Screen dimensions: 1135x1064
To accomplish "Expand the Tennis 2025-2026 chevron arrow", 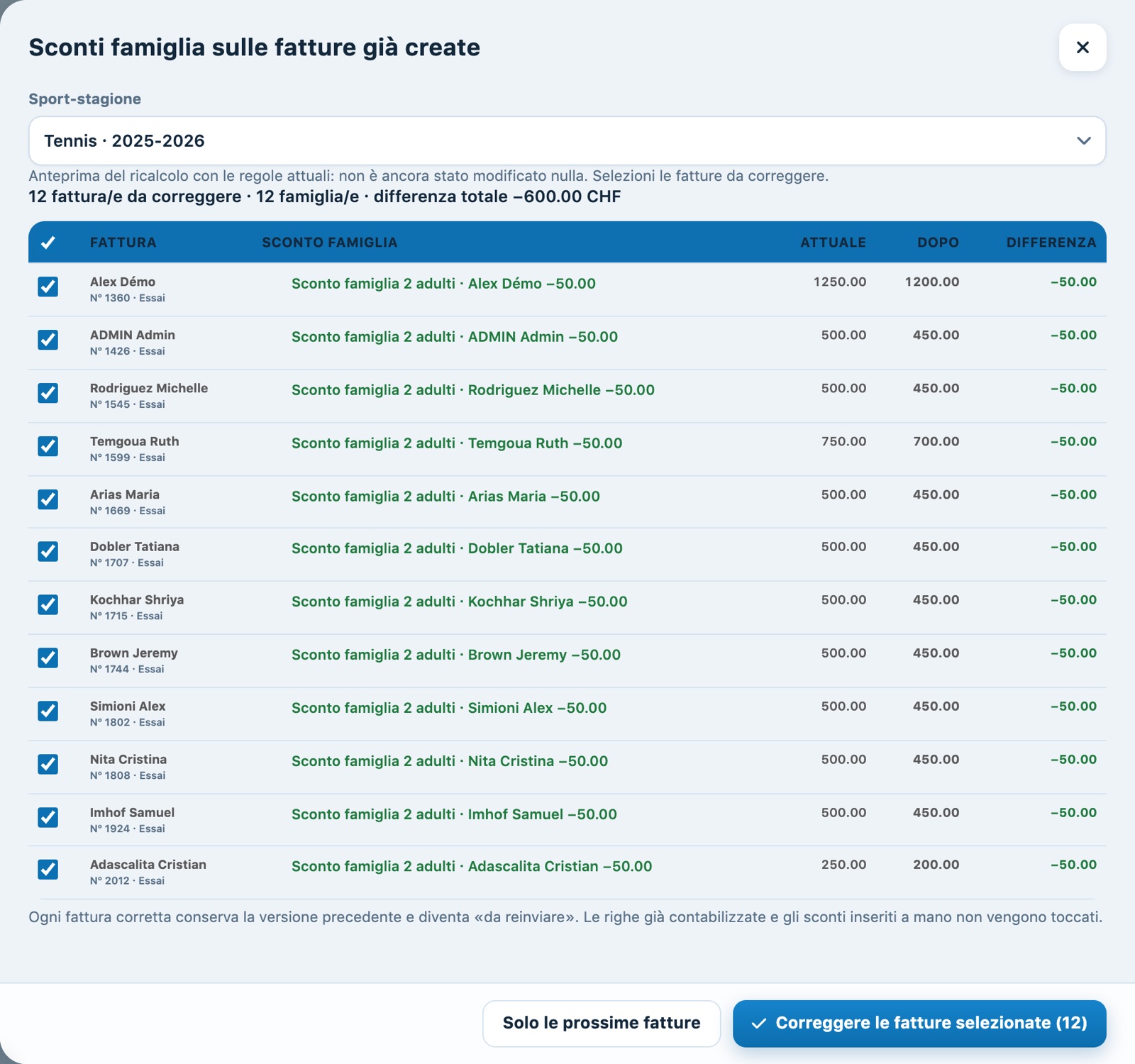I will (x=1083, y=140).
